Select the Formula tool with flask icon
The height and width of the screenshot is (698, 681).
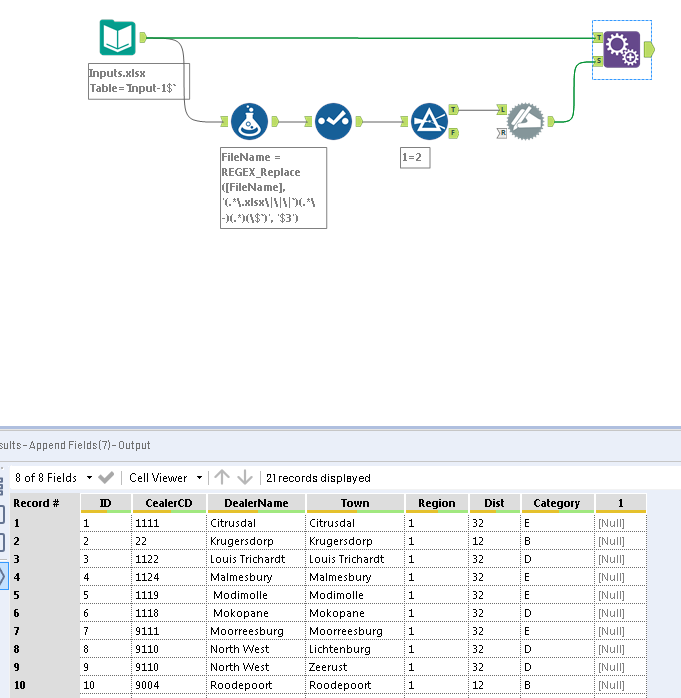click(249, 122)
